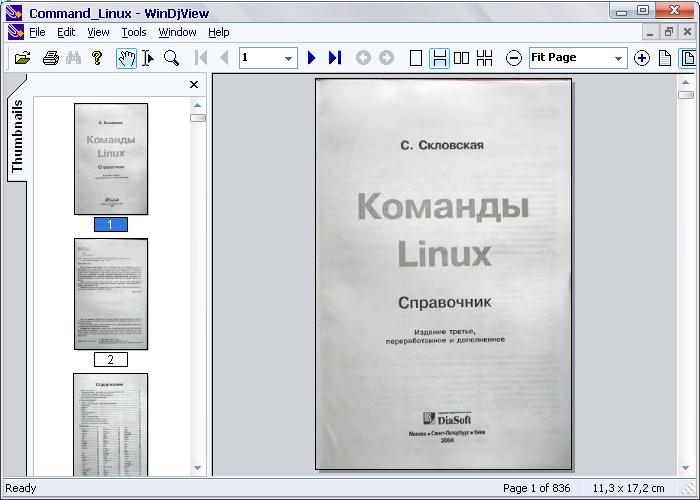The image size is (700, 500).
Task: Open the Tools menu
Action: 134,32
